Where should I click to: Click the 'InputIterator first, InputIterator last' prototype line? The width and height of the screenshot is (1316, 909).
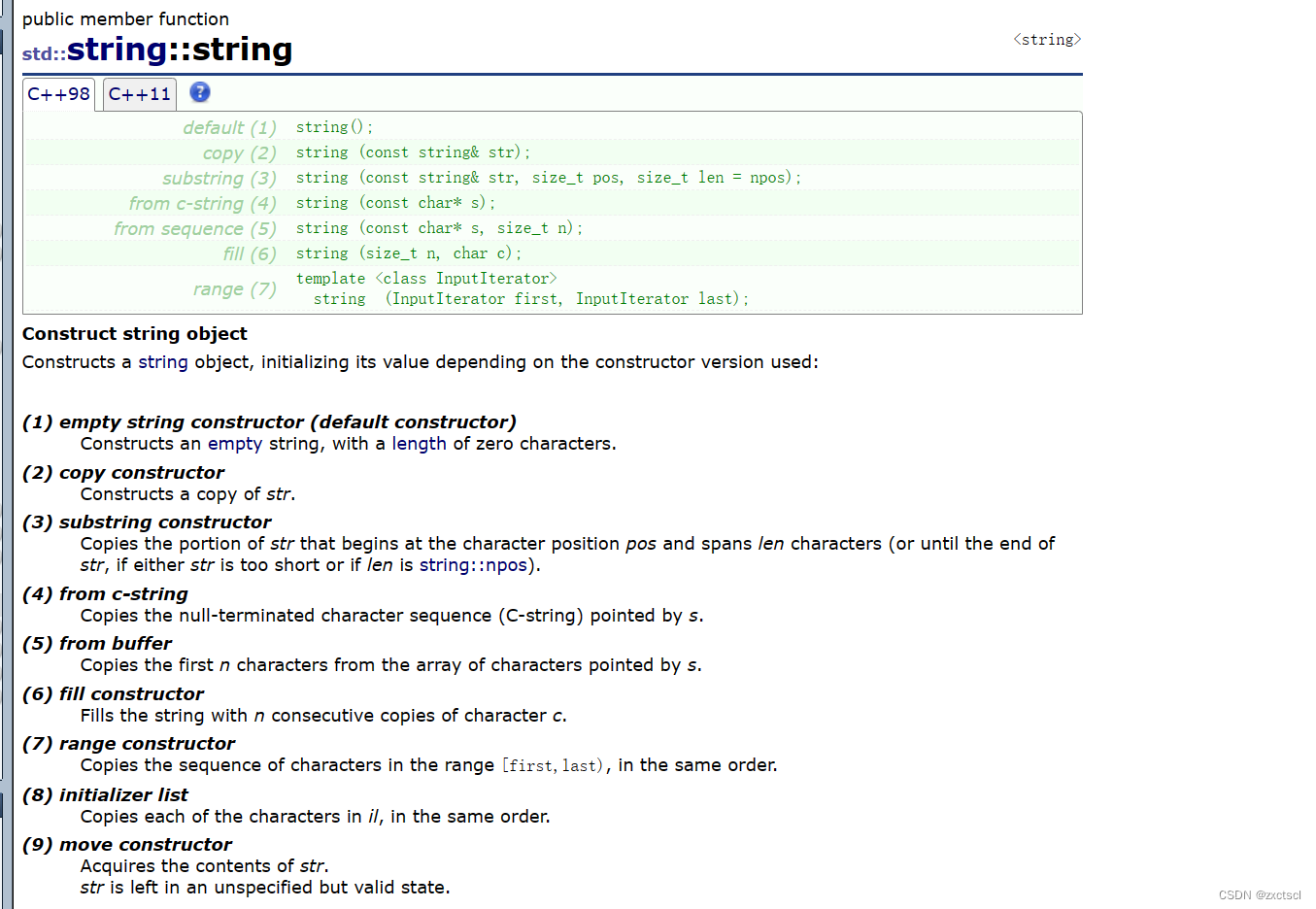pos(531,299)
